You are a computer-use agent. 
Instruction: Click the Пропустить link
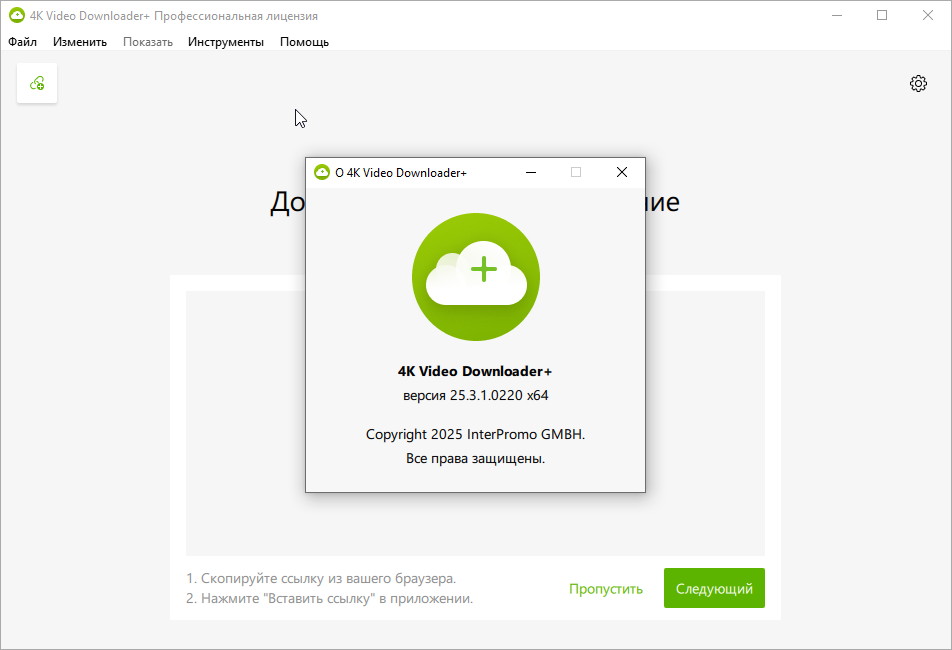click(x=605, y=589)
